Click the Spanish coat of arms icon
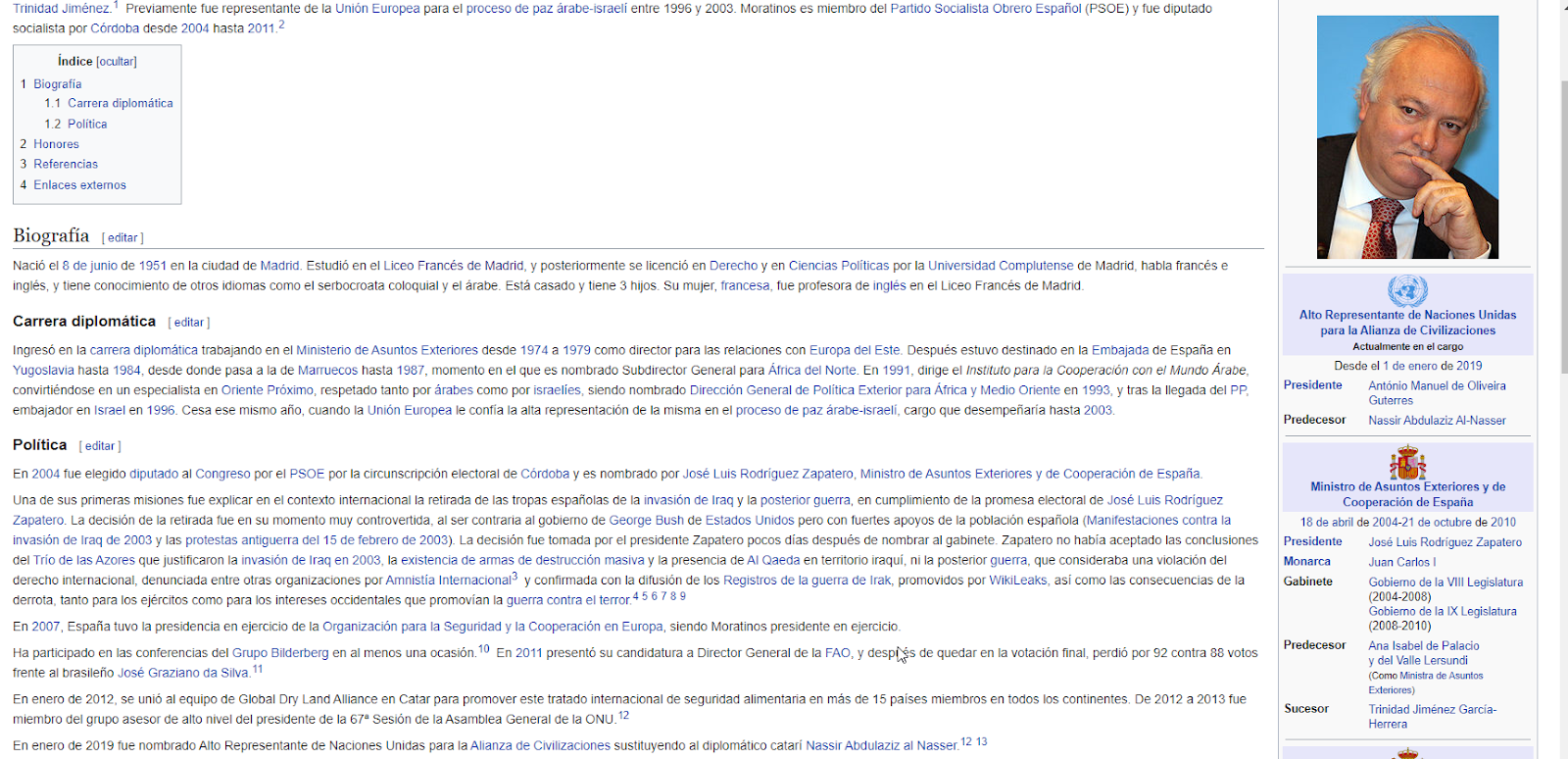 1407,462
